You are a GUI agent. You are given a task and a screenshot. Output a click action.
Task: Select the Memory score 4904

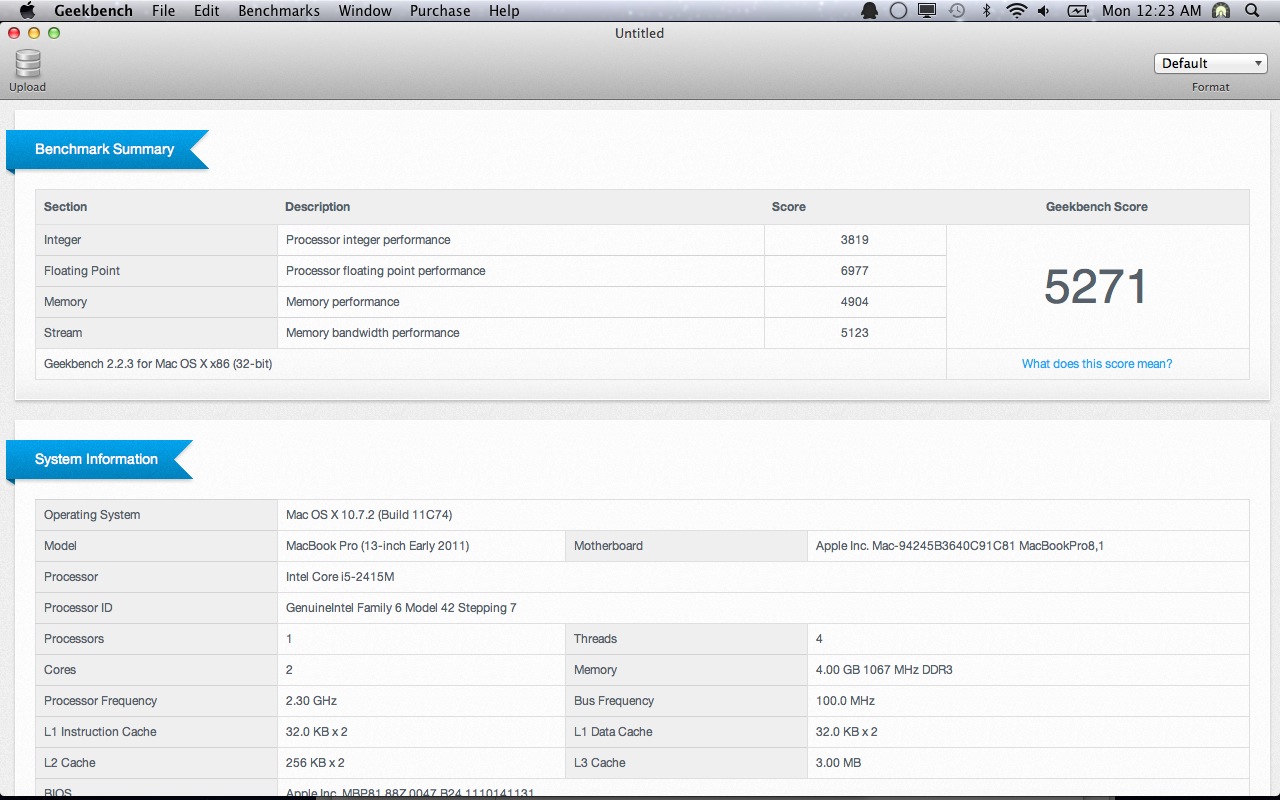click(x=855, y=302)
